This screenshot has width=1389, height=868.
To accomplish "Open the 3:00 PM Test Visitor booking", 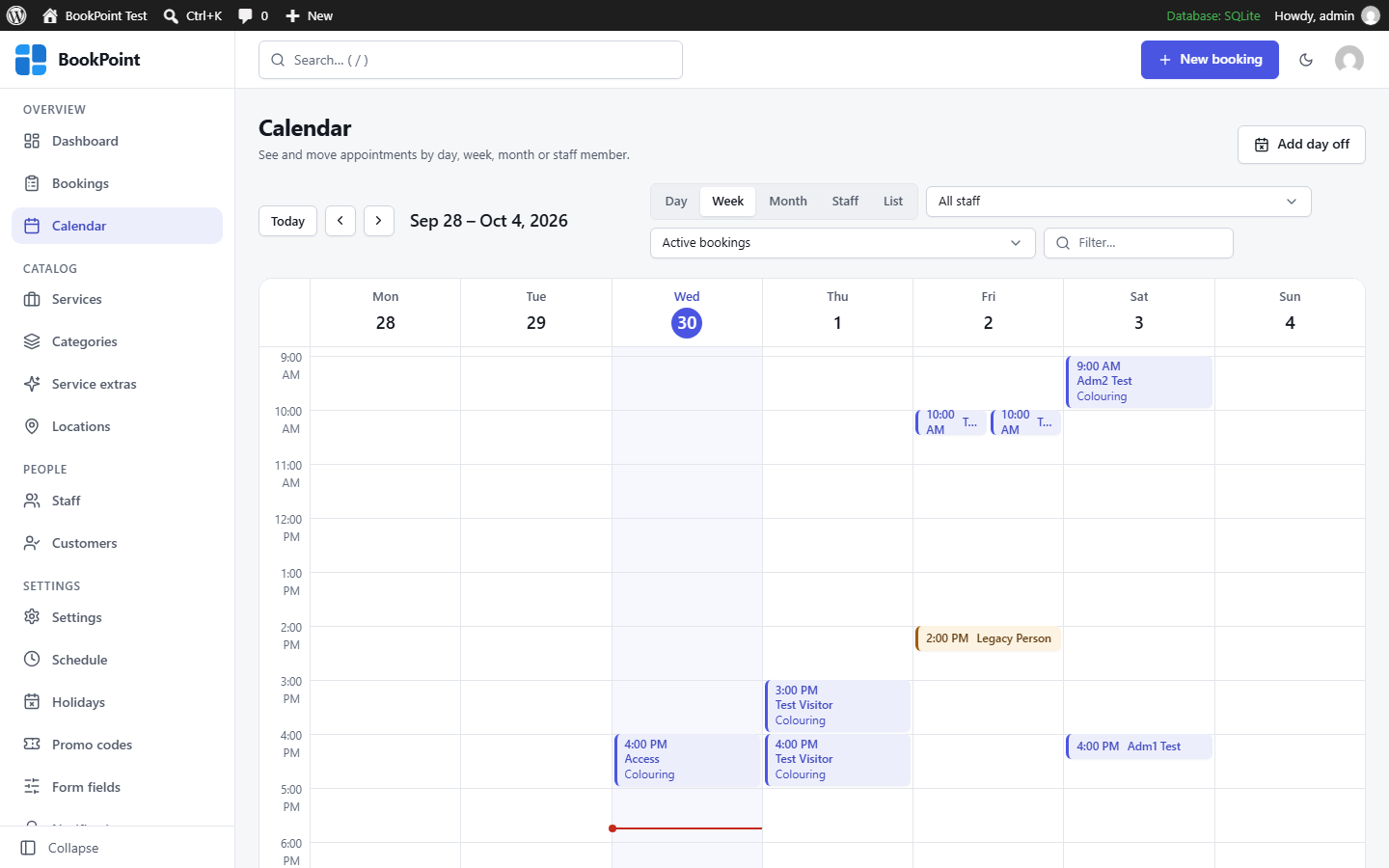I will coord(837,706).
